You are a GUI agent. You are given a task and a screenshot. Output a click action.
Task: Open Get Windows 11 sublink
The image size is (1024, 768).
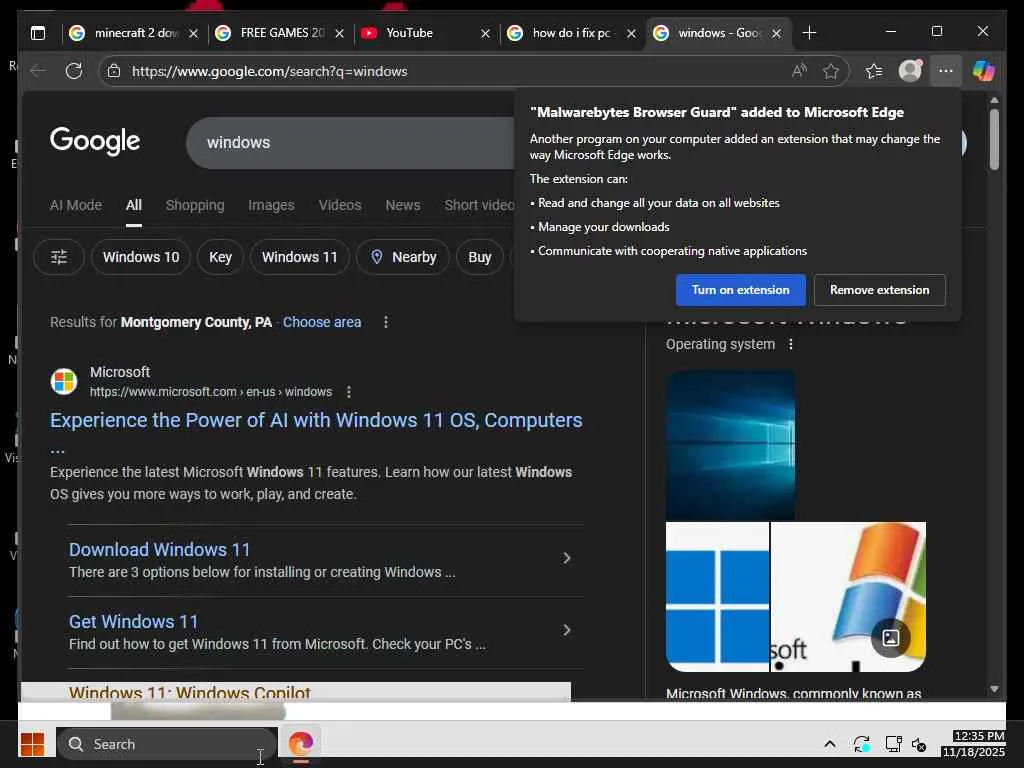(133, 622)
